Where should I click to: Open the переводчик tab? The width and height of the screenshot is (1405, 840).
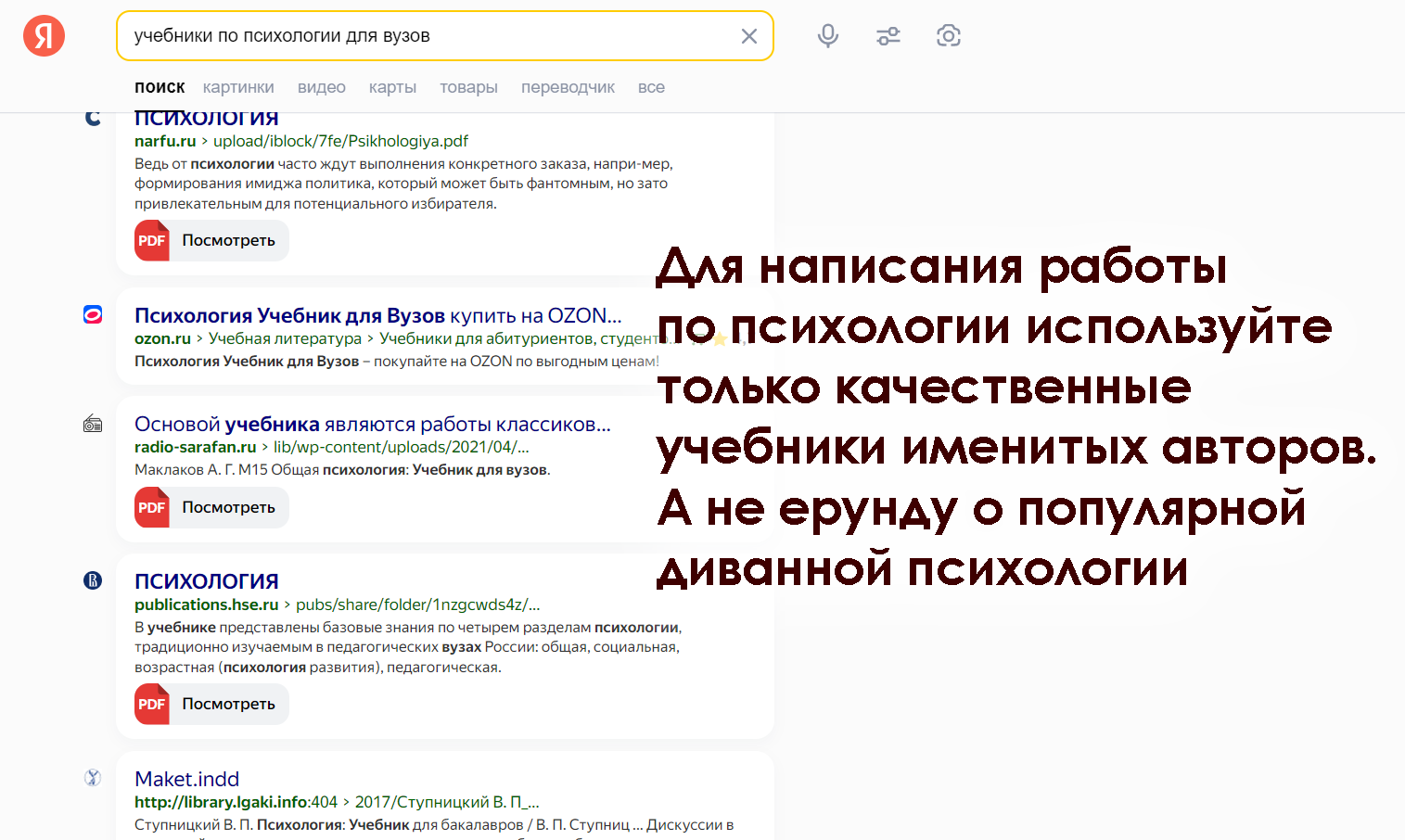tap(568, 87)
